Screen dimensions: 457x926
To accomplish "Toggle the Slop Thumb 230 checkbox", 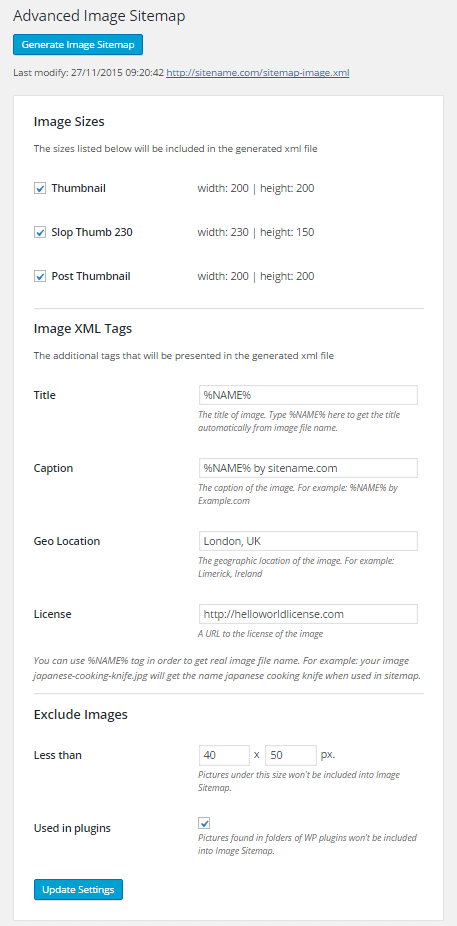I will [x=40, y=233].
